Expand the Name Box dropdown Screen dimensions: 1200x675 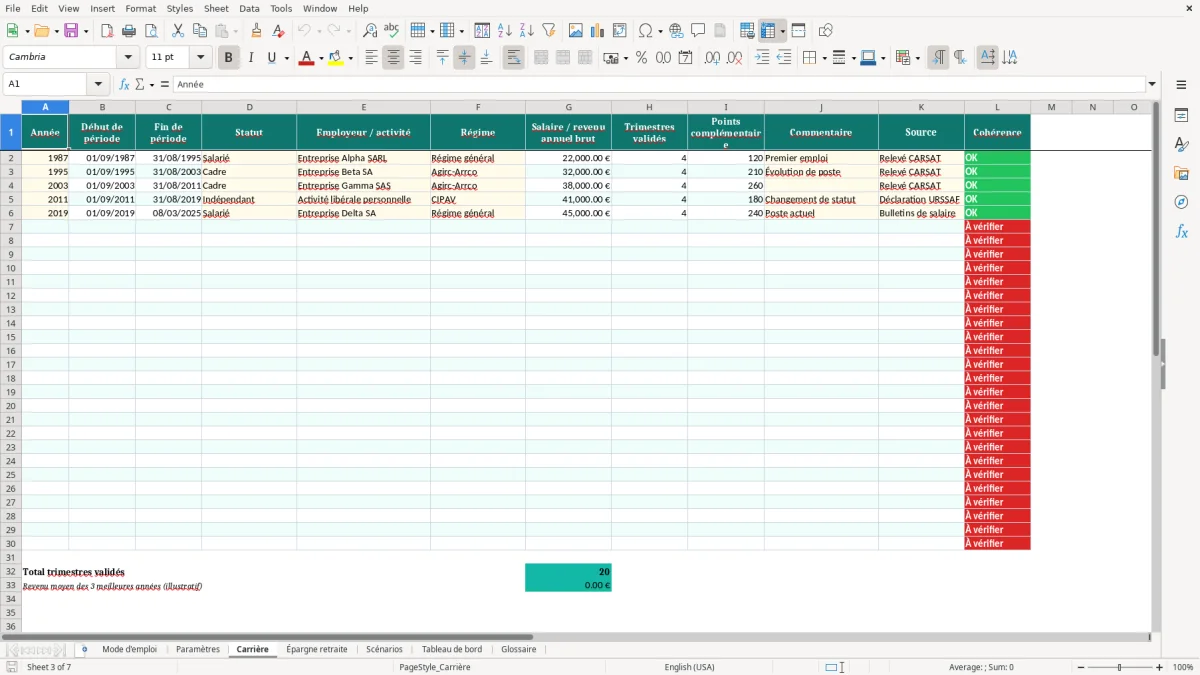(98, 84)
